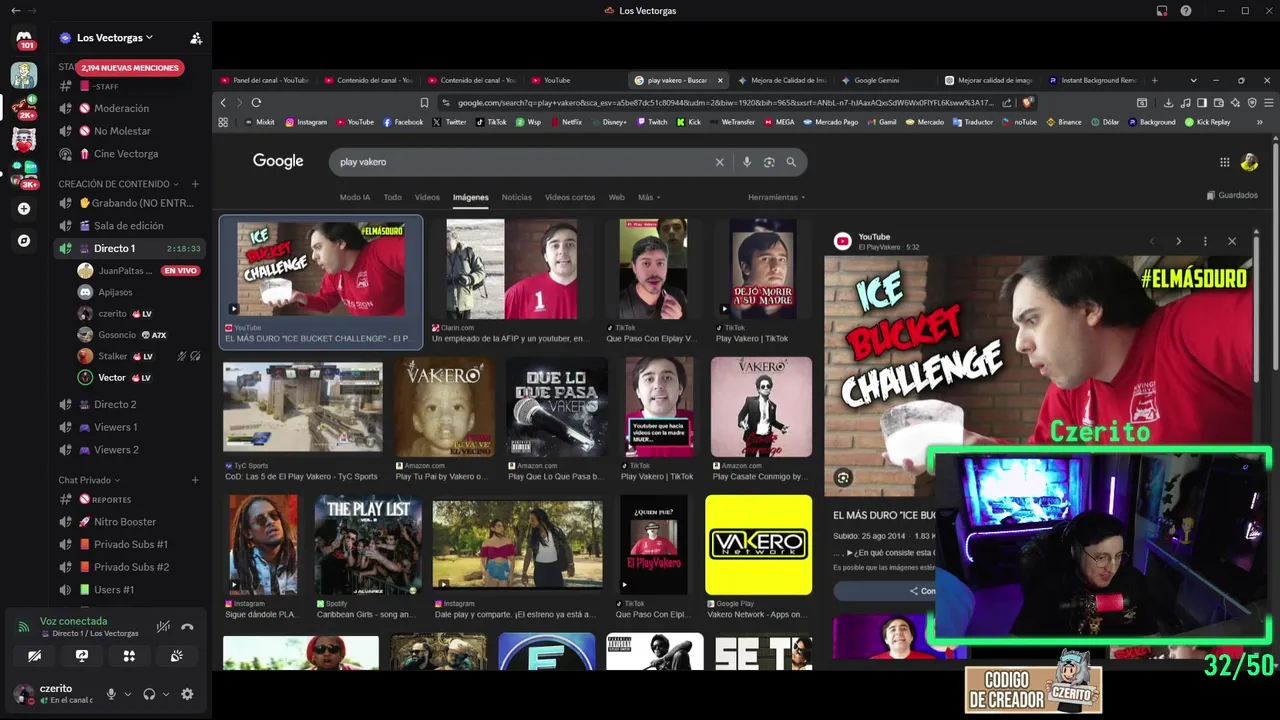Open the Kick Replay bookmark
Viewport: 1280px width, 720px height.
(x=1207, y=122)
